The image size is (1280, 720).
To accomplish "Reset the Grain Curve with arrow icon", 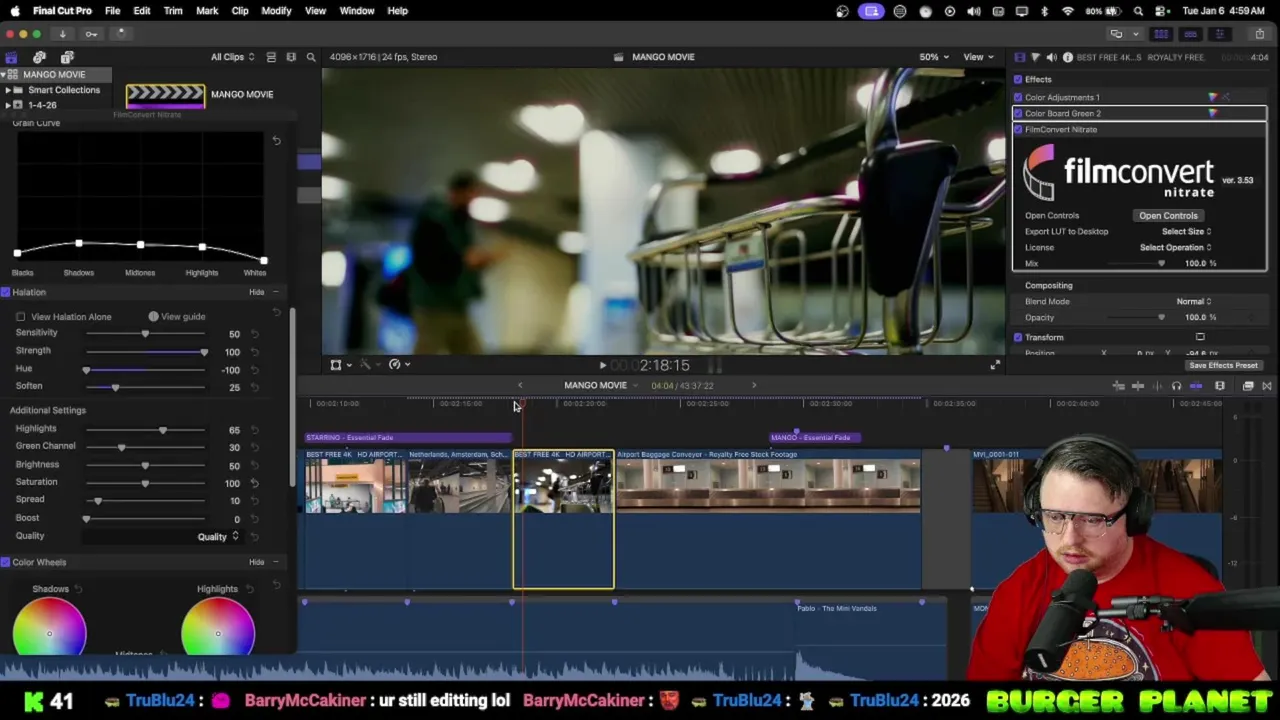I will (x=276, y=141).
